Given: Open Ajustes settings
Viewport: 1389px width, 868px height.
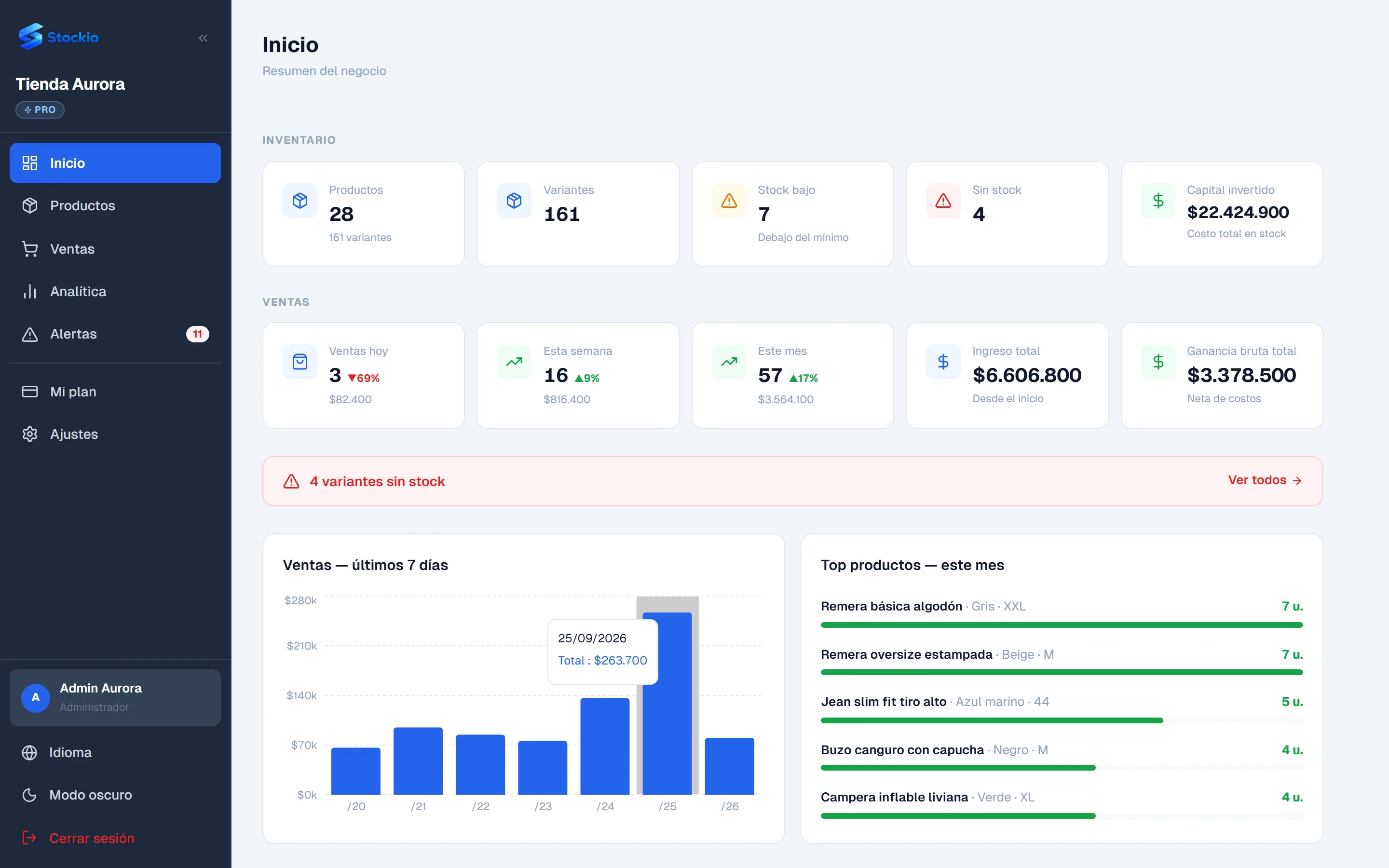Looking at the screenshot, I should pyautogui.click(x=115, y=434).
